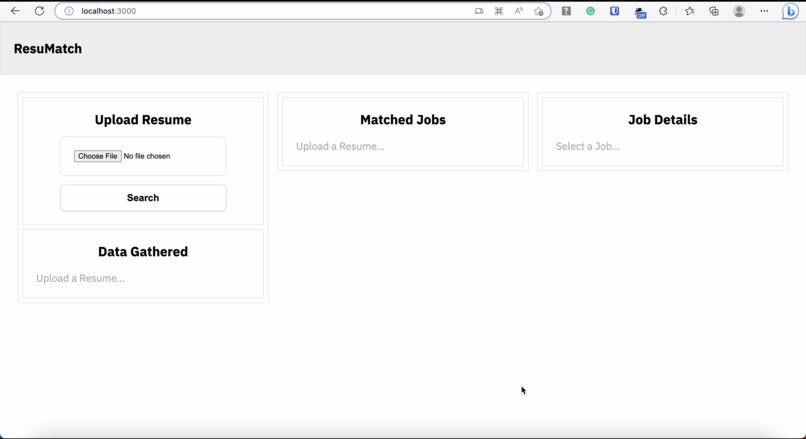This screenshot has width=806, height=439.
Task: Open the extension icon showing Off badge
Action: [x=640, y=12]
